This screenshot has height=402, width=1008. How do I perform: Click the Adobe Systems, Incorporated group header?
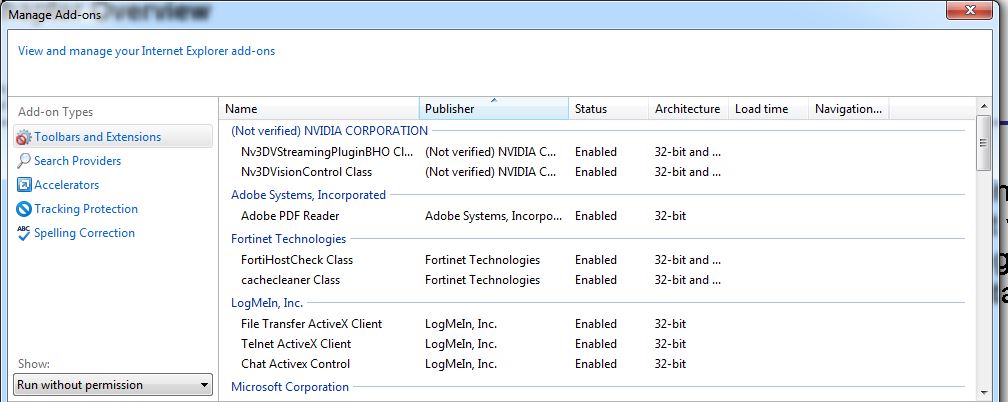(308, 195)
